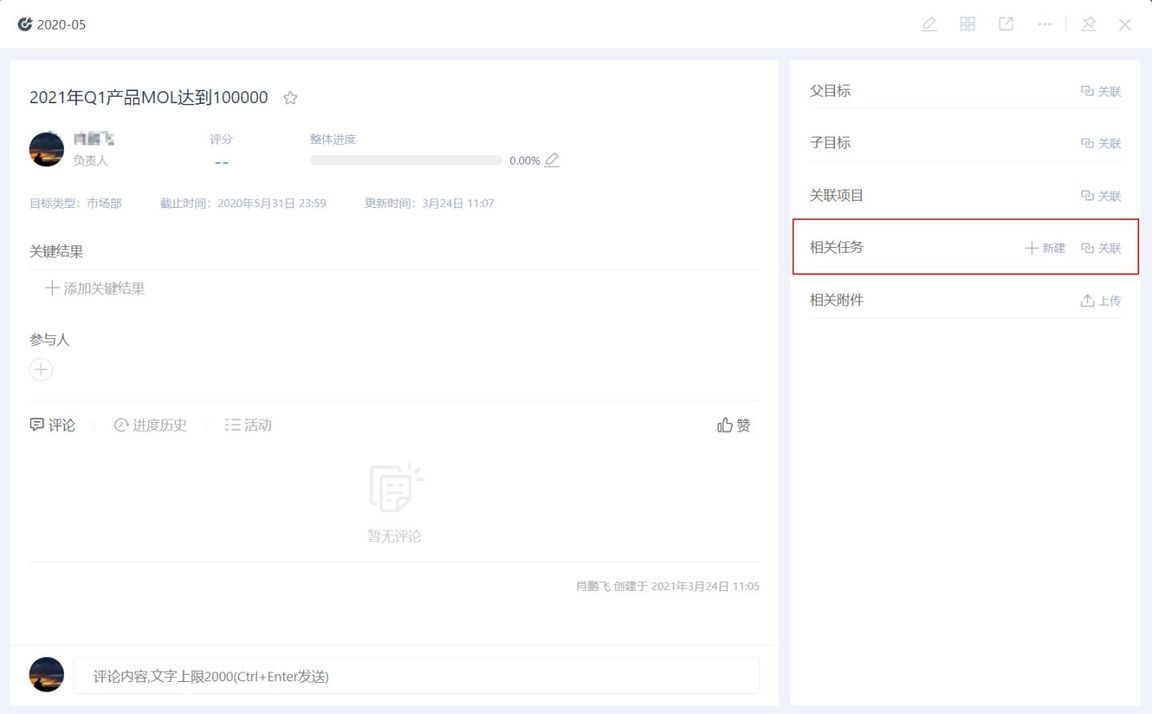The width and height of the screenshot is (1152, 714).
Task: Link a parent goal via 关联
Action: coord(1101,91)
